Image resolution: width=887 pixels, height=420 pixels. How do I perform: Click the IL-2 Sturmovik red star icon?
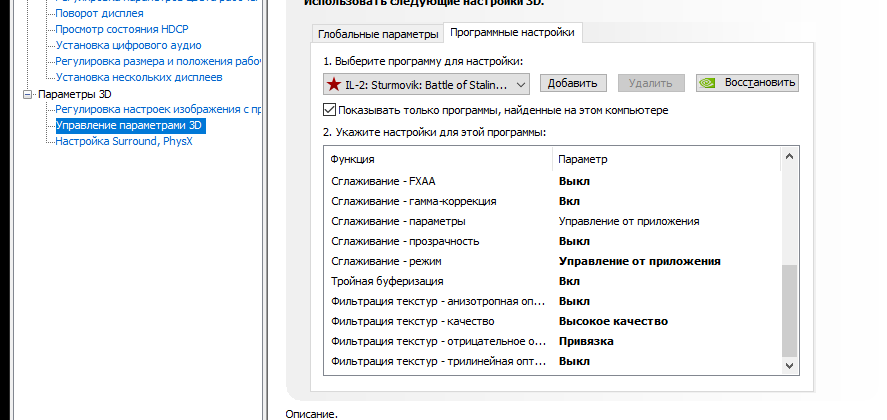(x=334, y=84)
